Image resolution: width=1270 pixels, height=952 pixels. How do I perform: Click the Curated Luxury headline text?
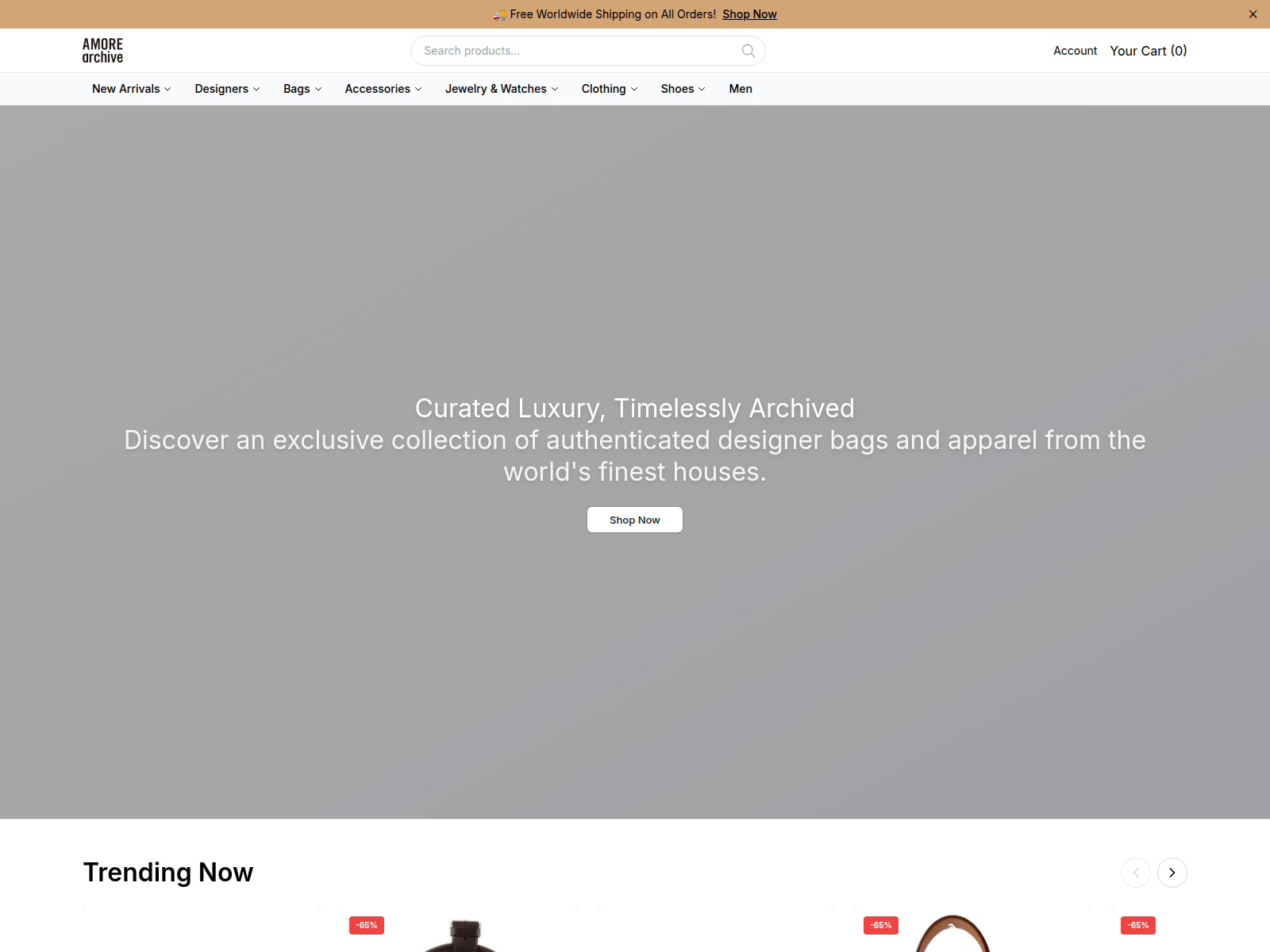635,408
